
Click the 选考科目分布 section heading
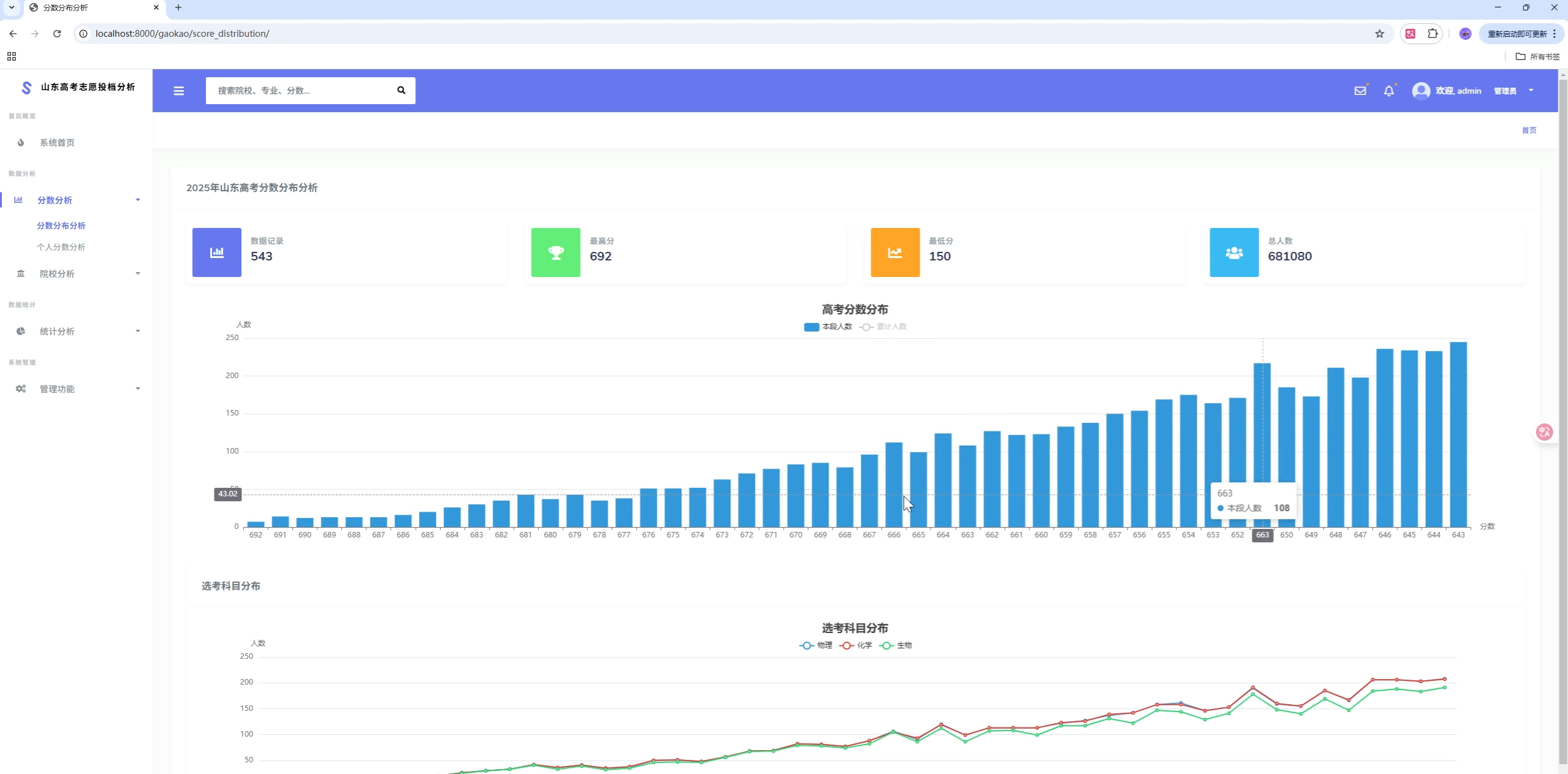(231, 586)
